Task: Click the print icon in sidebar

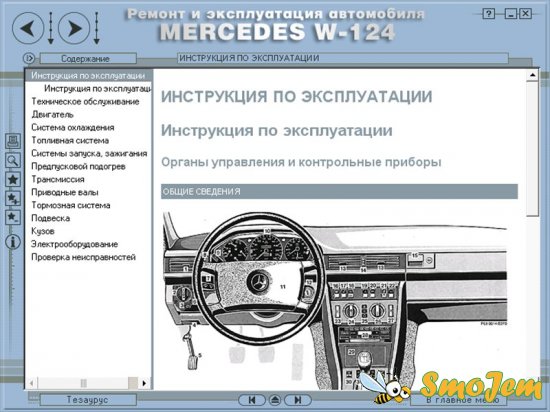Action: [x=13, y=141]
